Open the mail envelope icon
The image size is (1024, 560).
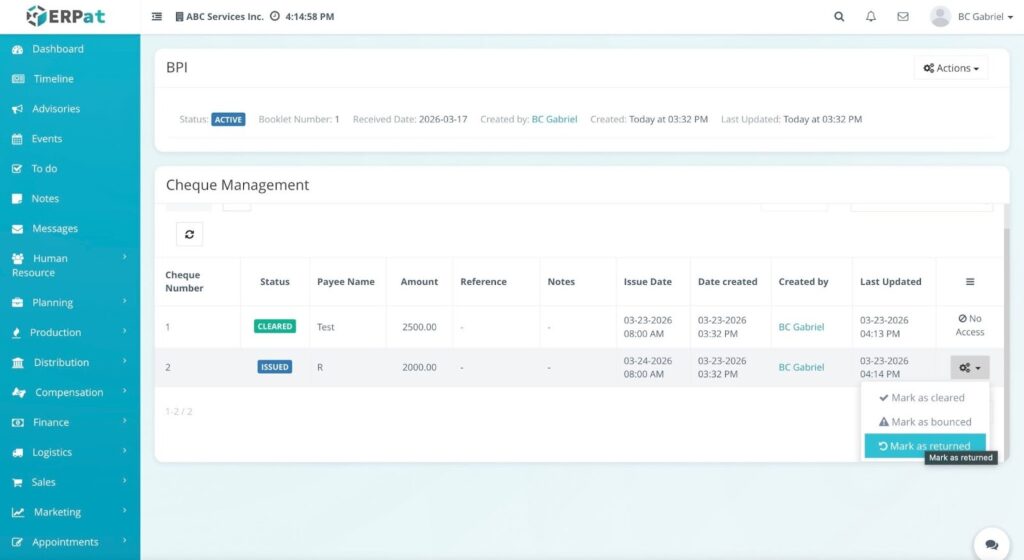pyautogui.click(x=903, y=17)
